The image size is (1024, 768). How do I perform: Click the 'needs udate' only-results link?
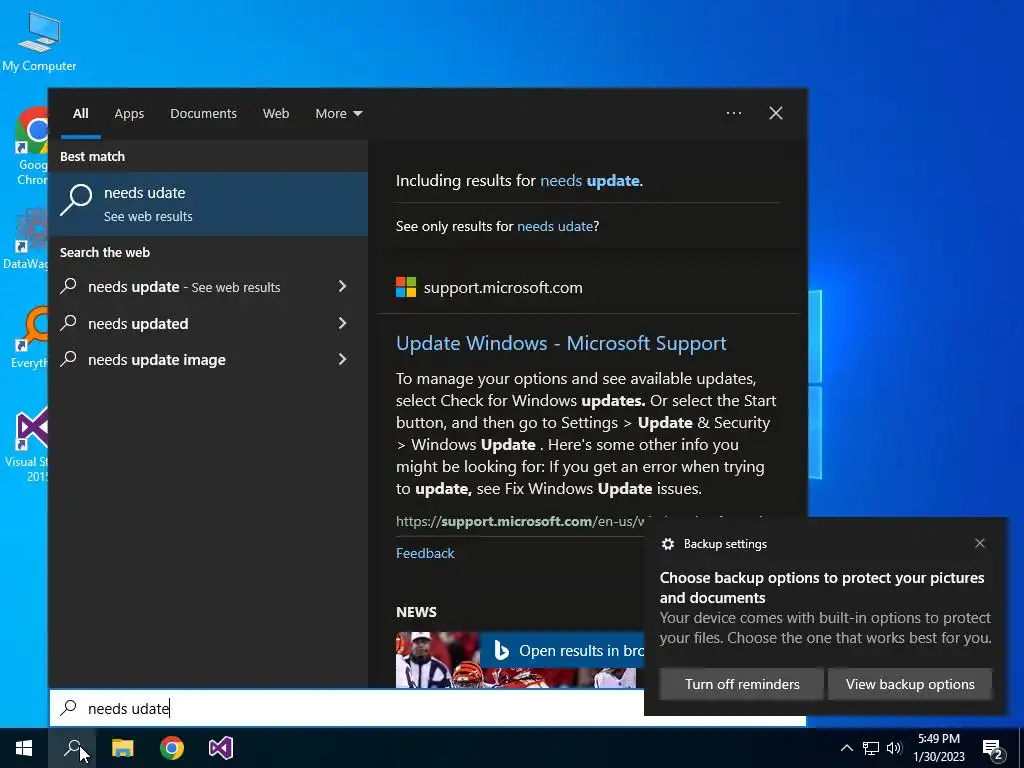coord(555,226)
